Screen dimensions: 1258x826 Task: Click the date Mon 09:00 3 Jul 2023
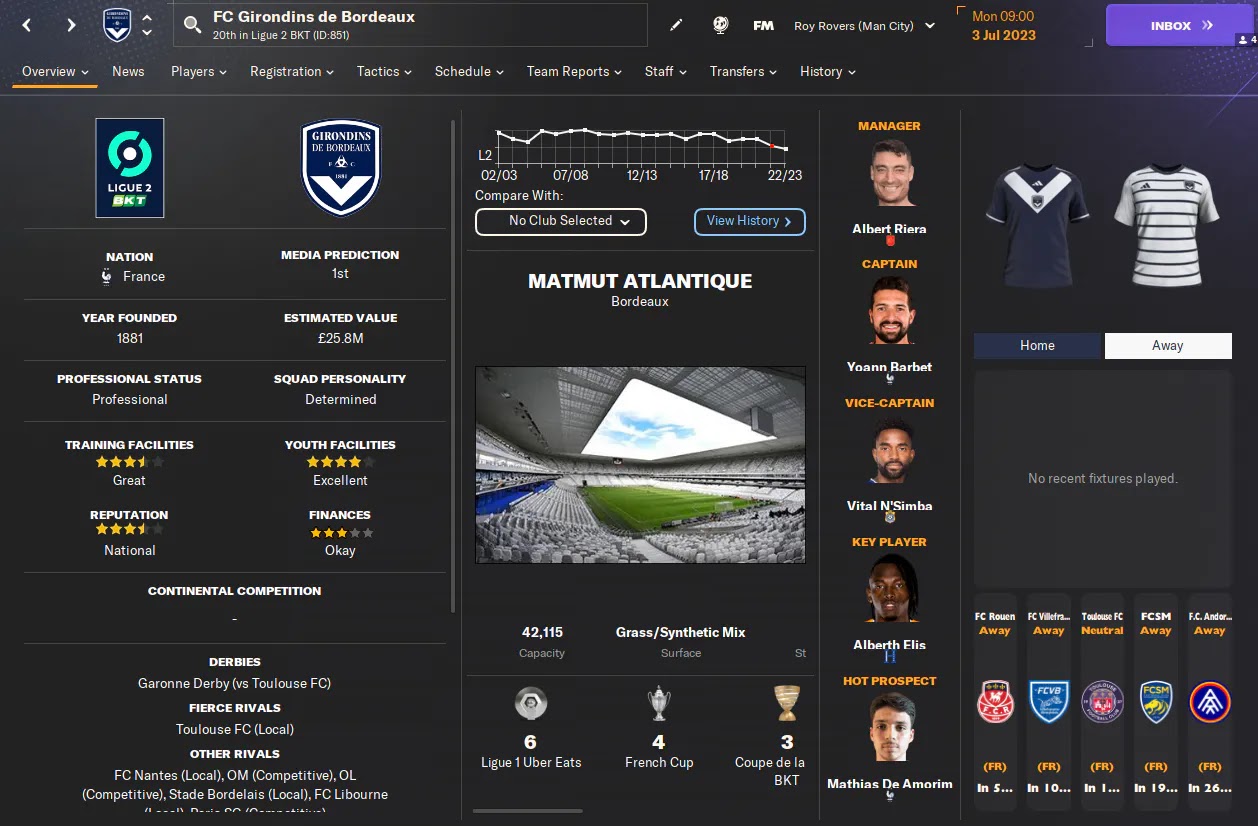[x=1003, y=26]
